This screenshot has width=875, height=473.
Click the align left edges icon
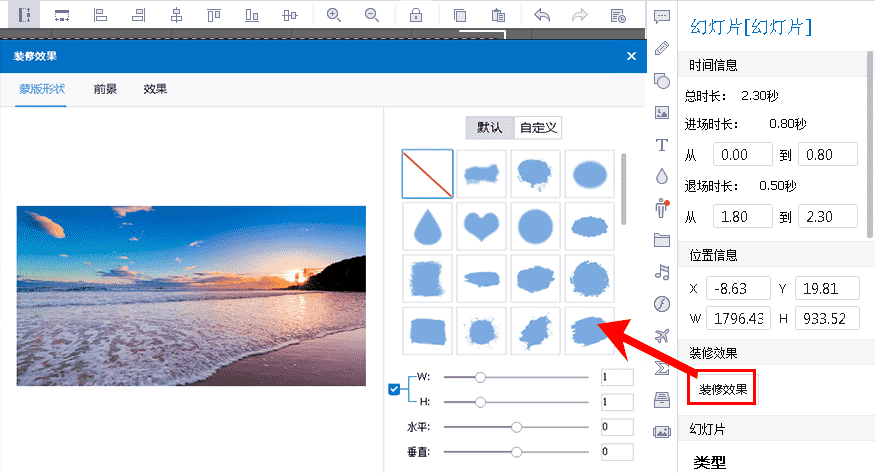point(100,15)
